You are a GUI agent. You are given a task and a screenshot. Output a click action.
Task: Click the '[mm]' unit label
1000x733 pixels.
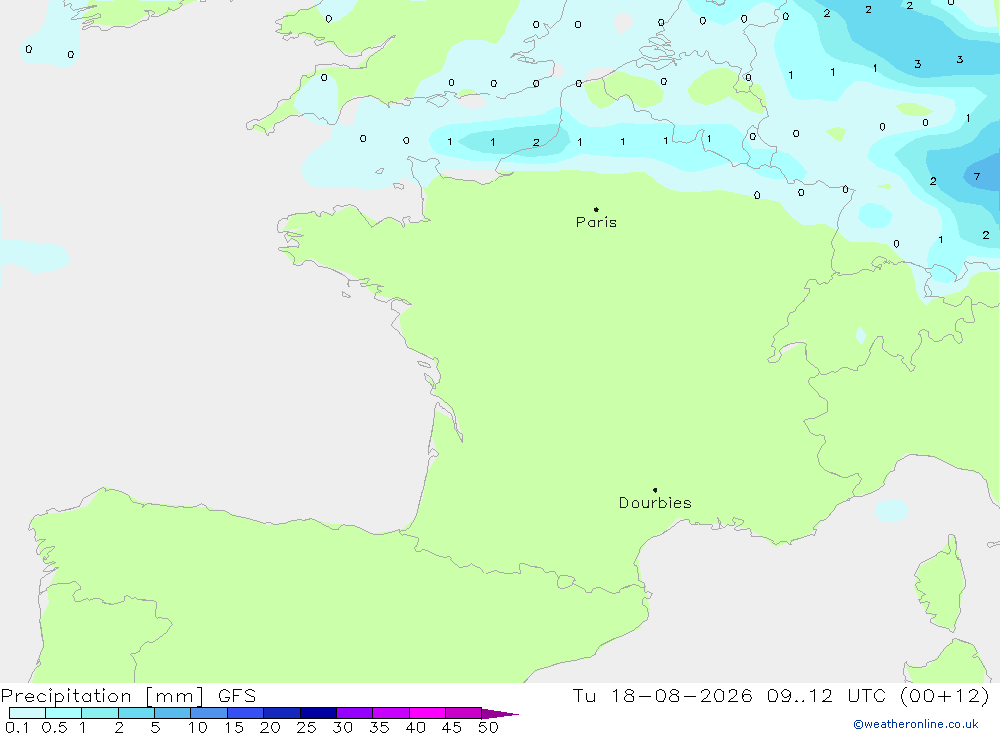coord(175,696)
